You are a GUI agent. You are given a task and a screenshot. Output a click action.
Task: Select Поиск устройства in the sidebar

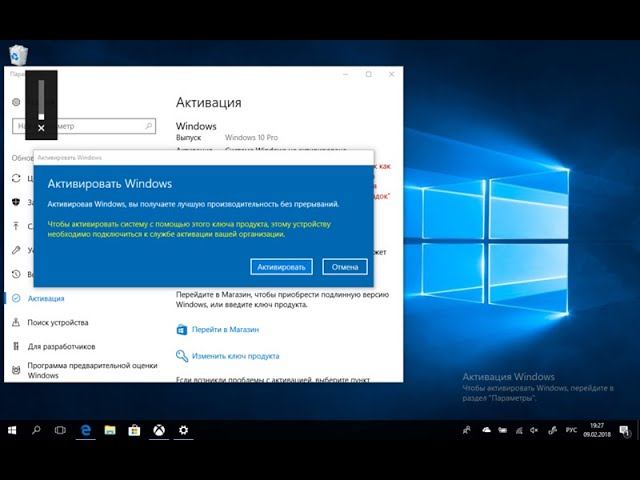(x=58, y=322)
